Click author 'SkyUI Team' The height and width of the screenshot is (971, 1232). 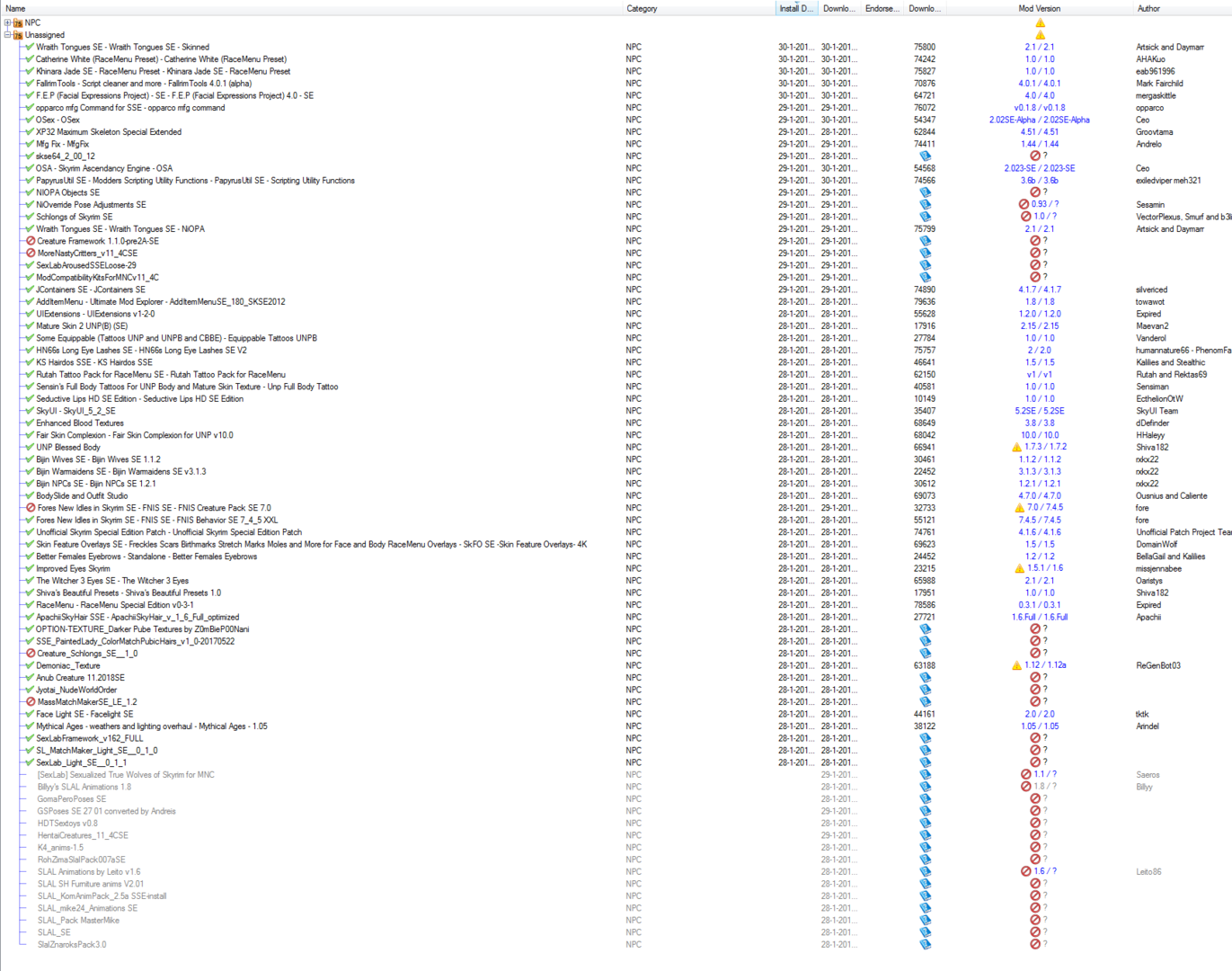pos(1157,411)
